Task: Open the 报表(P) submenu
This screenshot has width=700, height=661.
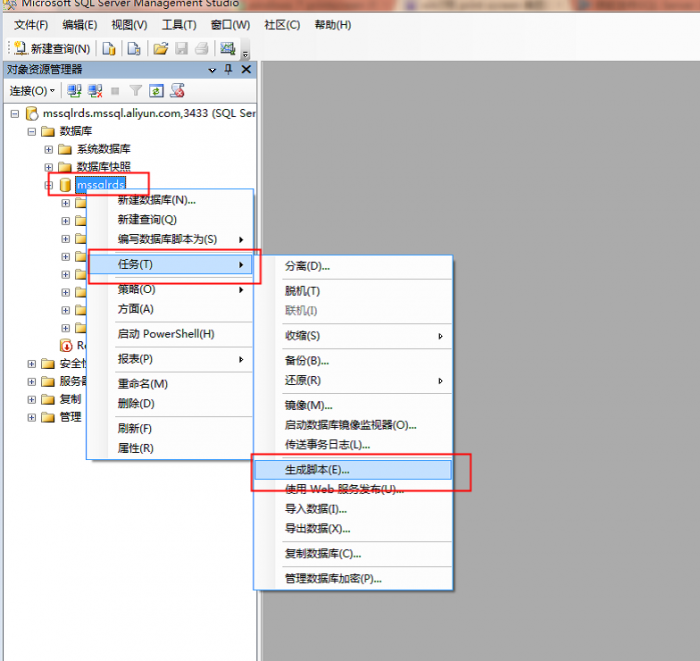Action: pyautogui.click(x=170, y=359)
